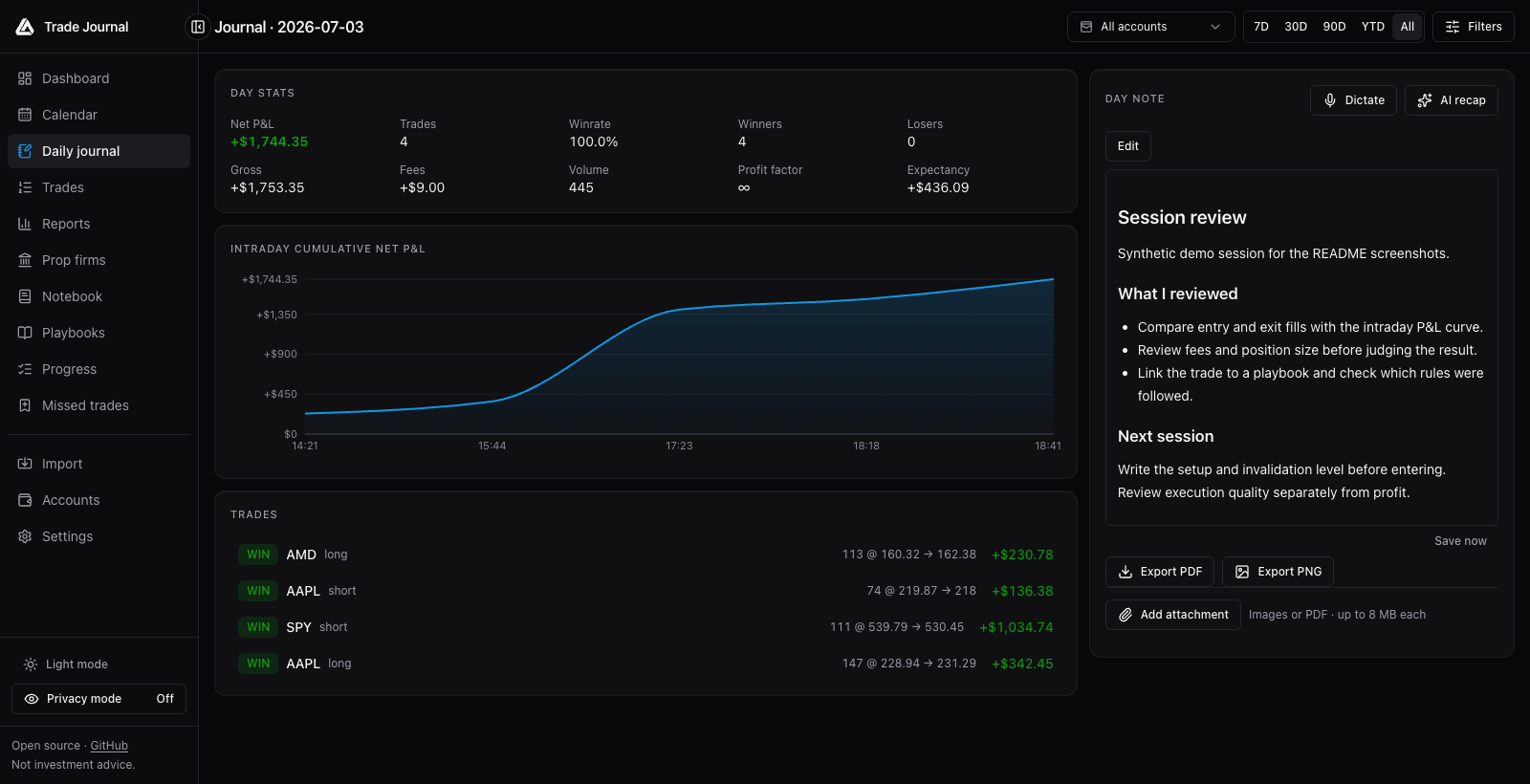Image resolution: width=1530 pixels, height=784 pixels.
Task: Toggle Privacy mode off switch
Action: tap(98, 699)
